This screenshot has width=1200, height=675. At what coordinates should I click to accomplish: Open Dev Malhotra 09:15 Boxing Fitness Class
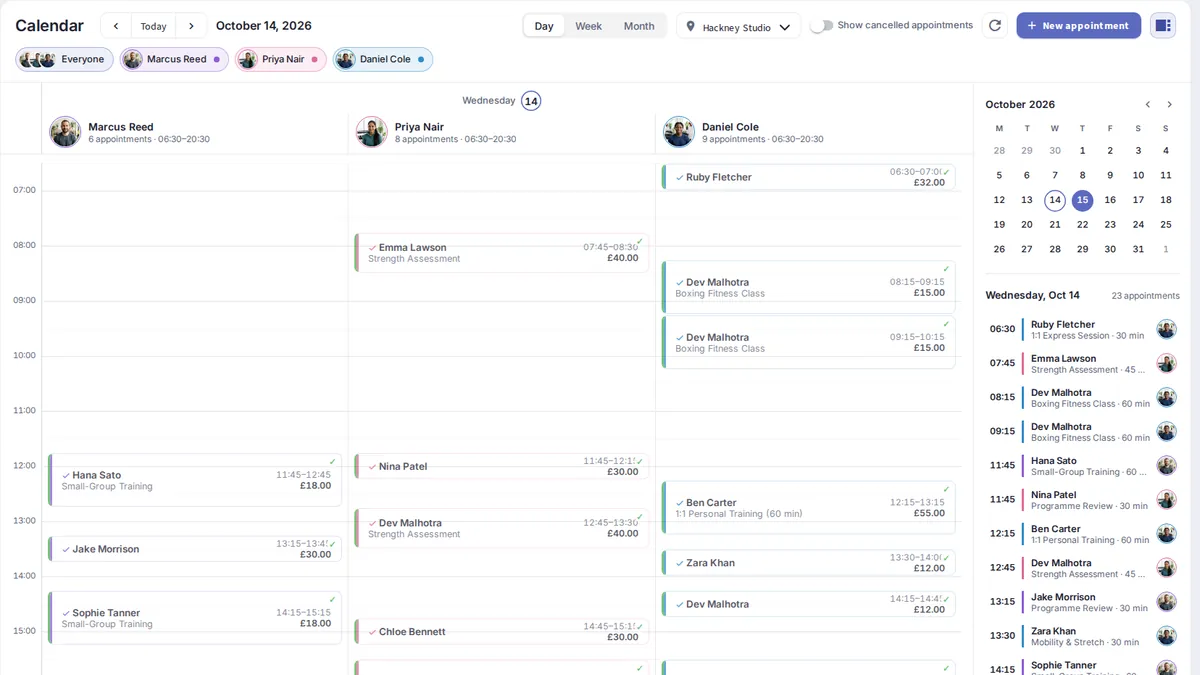coord(808,342)
